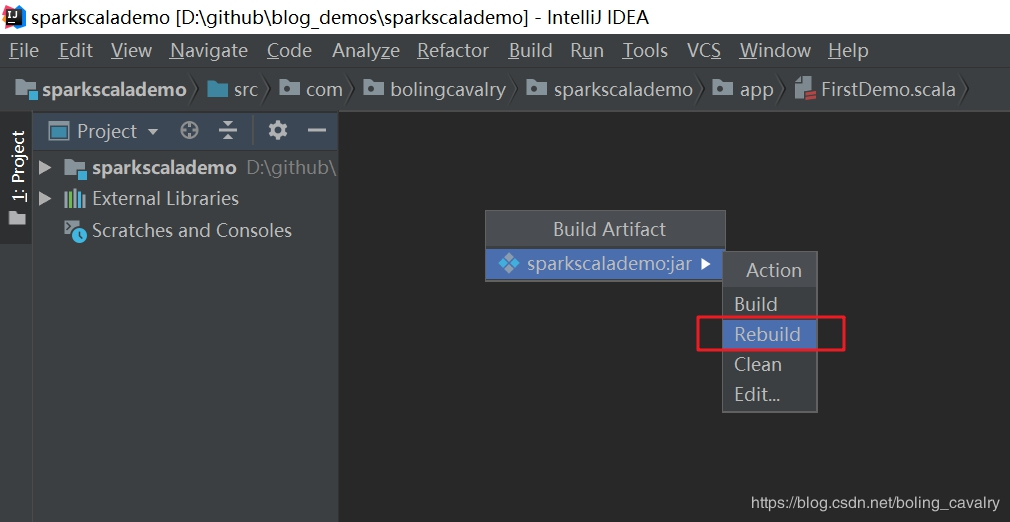
Task: Click the Scratches and Consoles clock icon
Action: [x=75, y=231]
